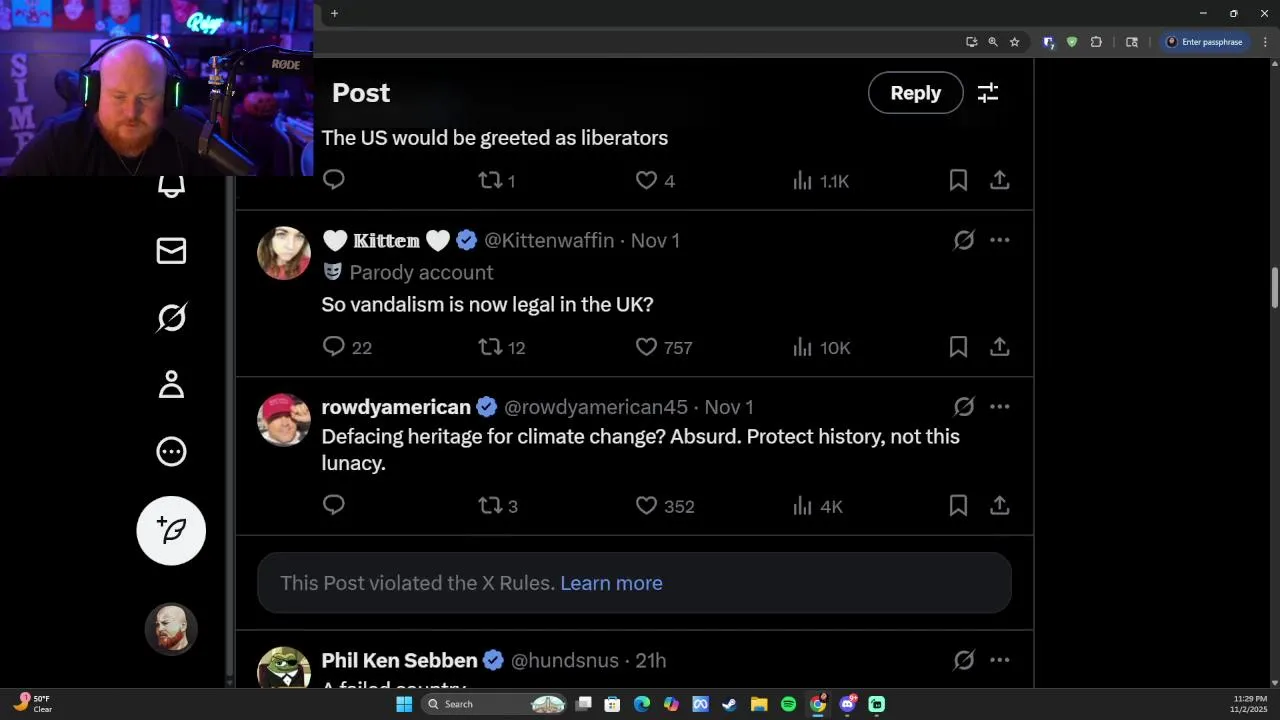This screenshot has width=1280, height=720.
Task: Share rowdyamerican's post via share icon
Action: 999,506
